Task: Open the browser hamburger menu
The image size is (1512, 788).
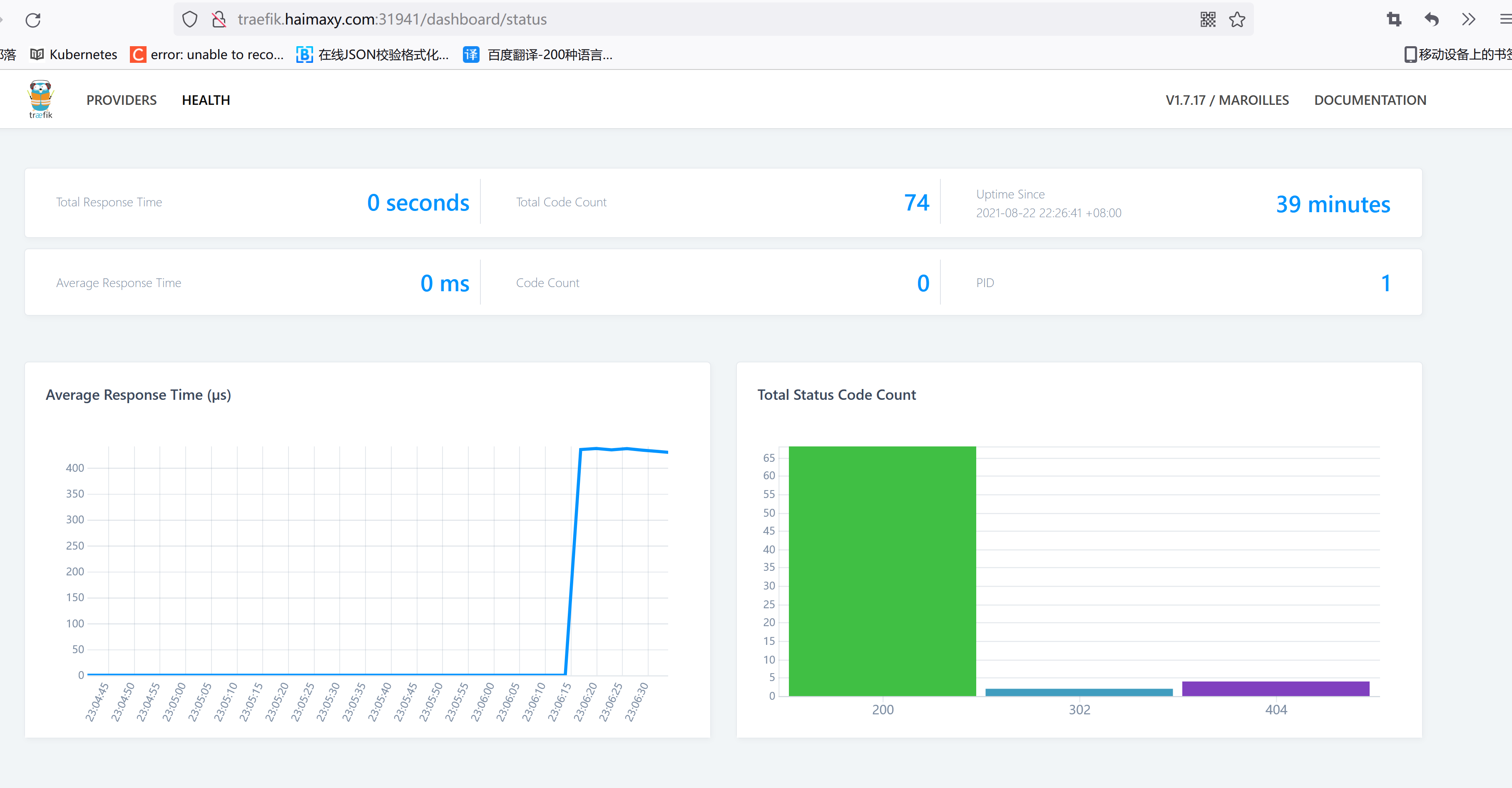Action: pos(1505,20)
